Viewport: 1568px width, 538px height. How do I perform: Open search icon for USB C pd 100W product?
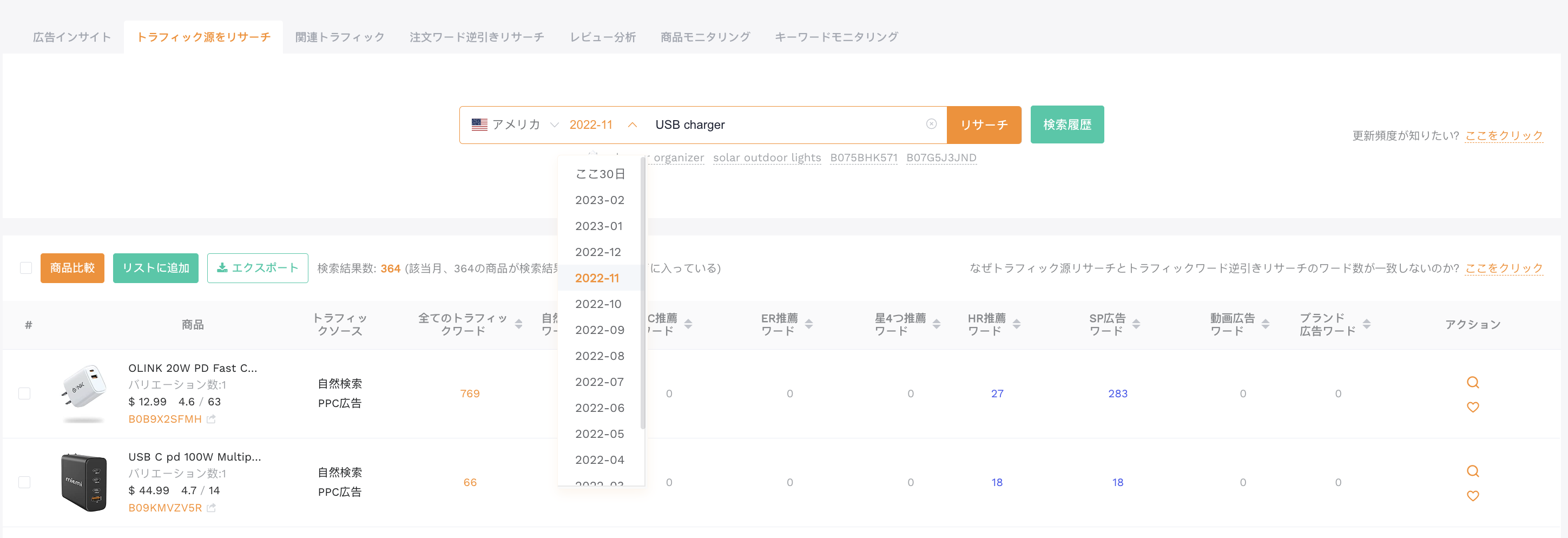pyautogui.click(x=1472, y=471)
